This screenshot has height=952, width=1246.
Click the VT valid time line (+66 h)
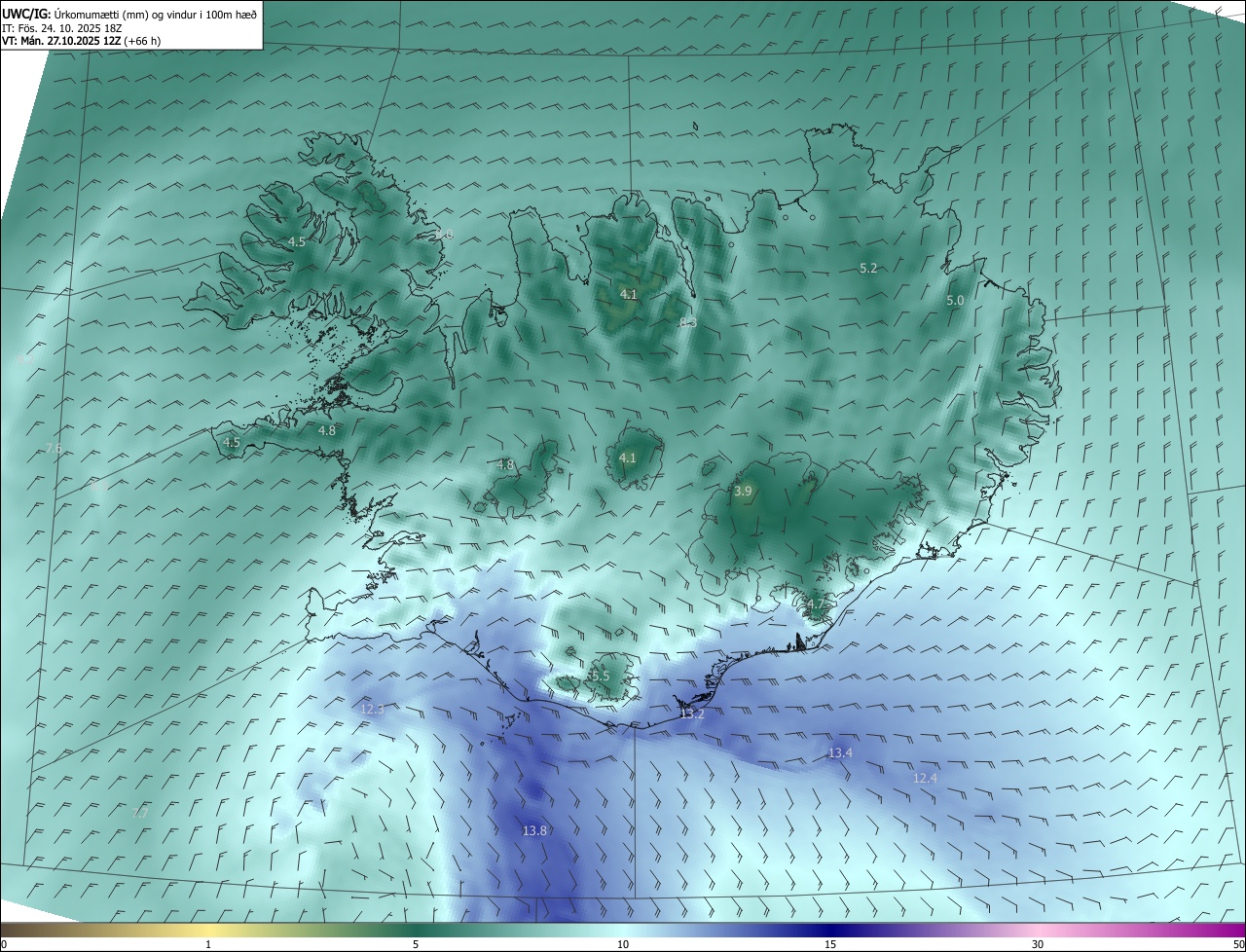point(82,41)
